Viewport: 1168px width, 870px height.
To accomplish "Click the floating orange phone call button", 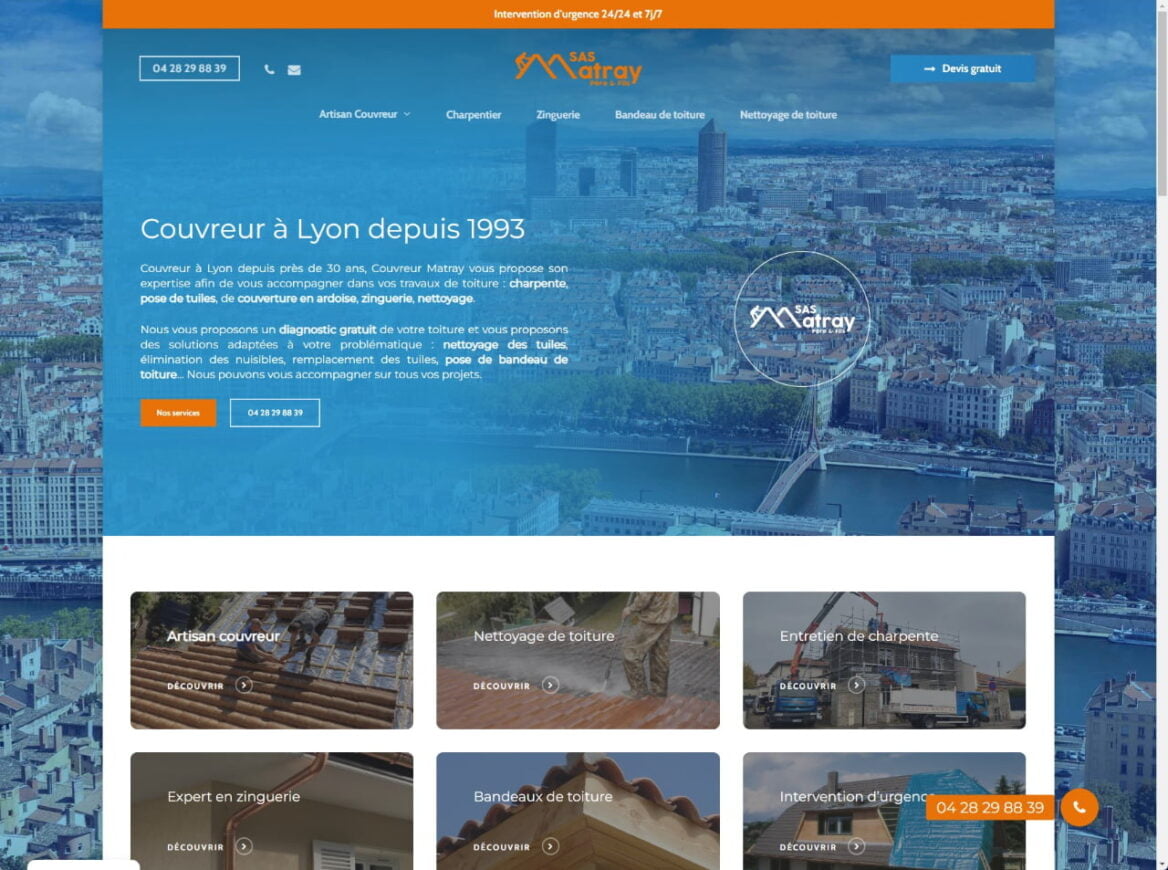I will point(1077,808).
